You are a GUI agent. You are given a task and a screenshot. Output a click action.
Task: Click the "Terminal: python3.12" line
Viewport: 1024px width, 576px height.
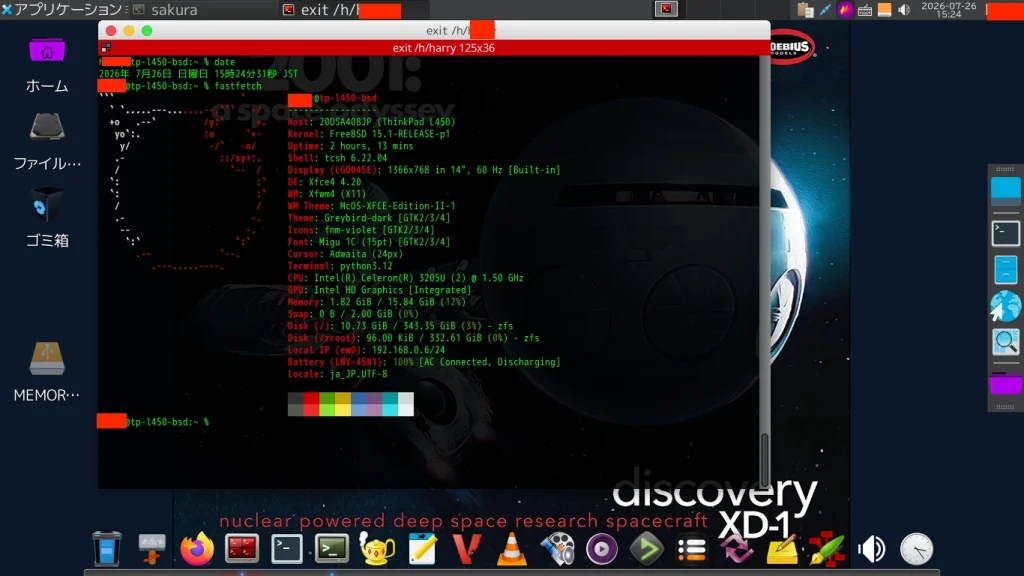[x=340, y=266]
